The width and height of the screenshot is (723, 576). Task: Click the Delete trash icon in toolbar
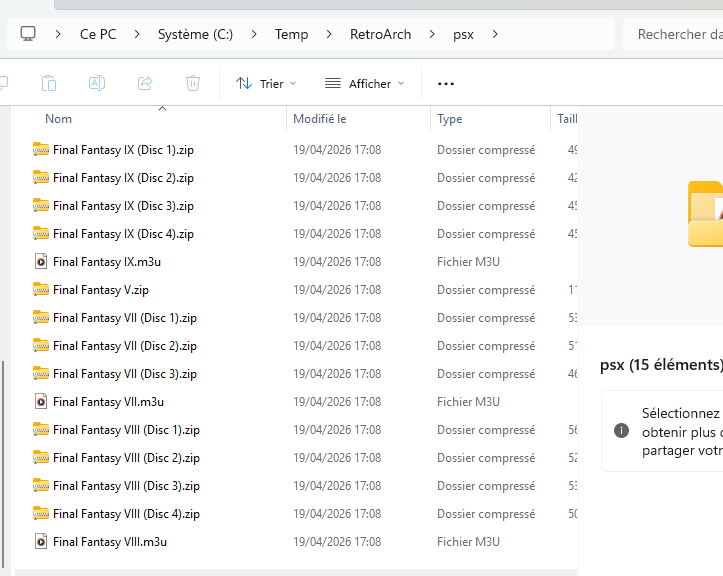click(x=193, y=83)
